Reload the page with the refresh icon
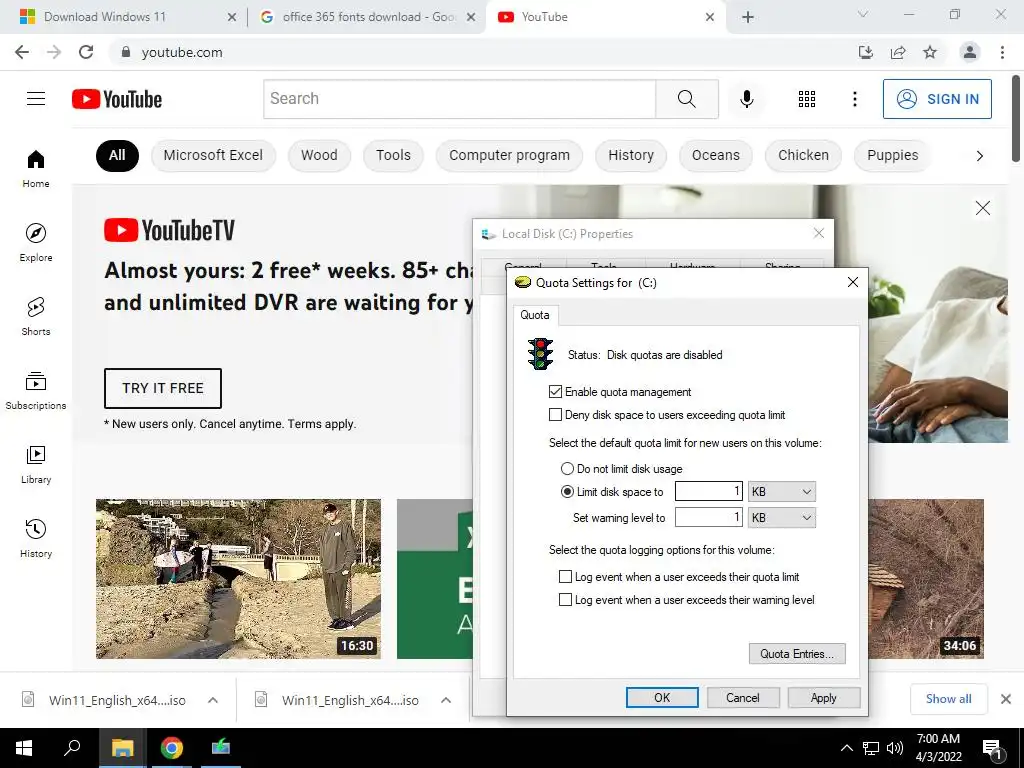This screenshot has width=1024, height=768. coord(86,52)
